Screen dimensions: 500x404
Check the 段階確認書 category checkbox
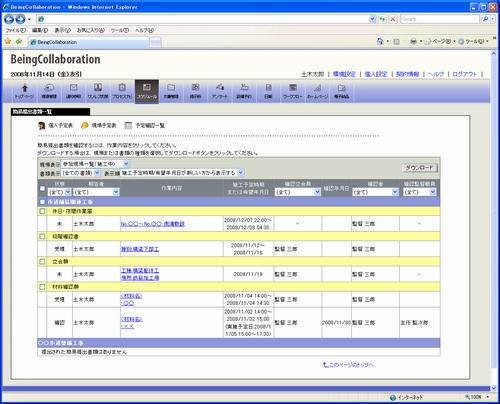[x=42, y=236]
